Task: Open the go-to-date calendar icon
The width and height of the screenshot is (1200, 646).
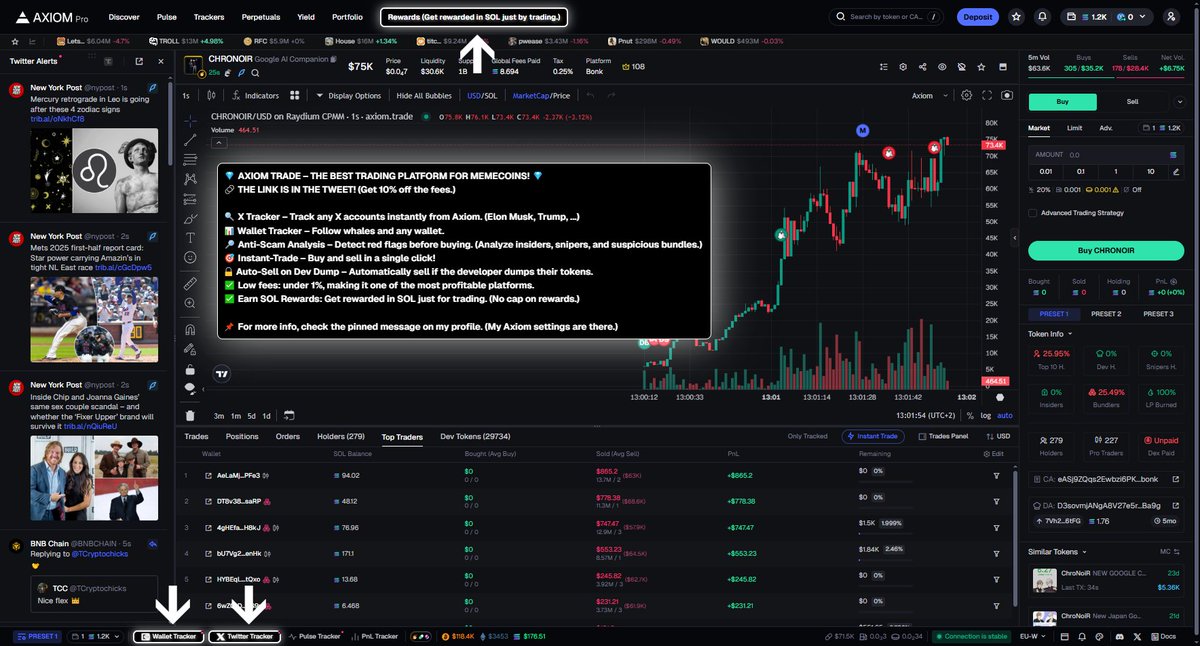Action: (x=289, y=415)
